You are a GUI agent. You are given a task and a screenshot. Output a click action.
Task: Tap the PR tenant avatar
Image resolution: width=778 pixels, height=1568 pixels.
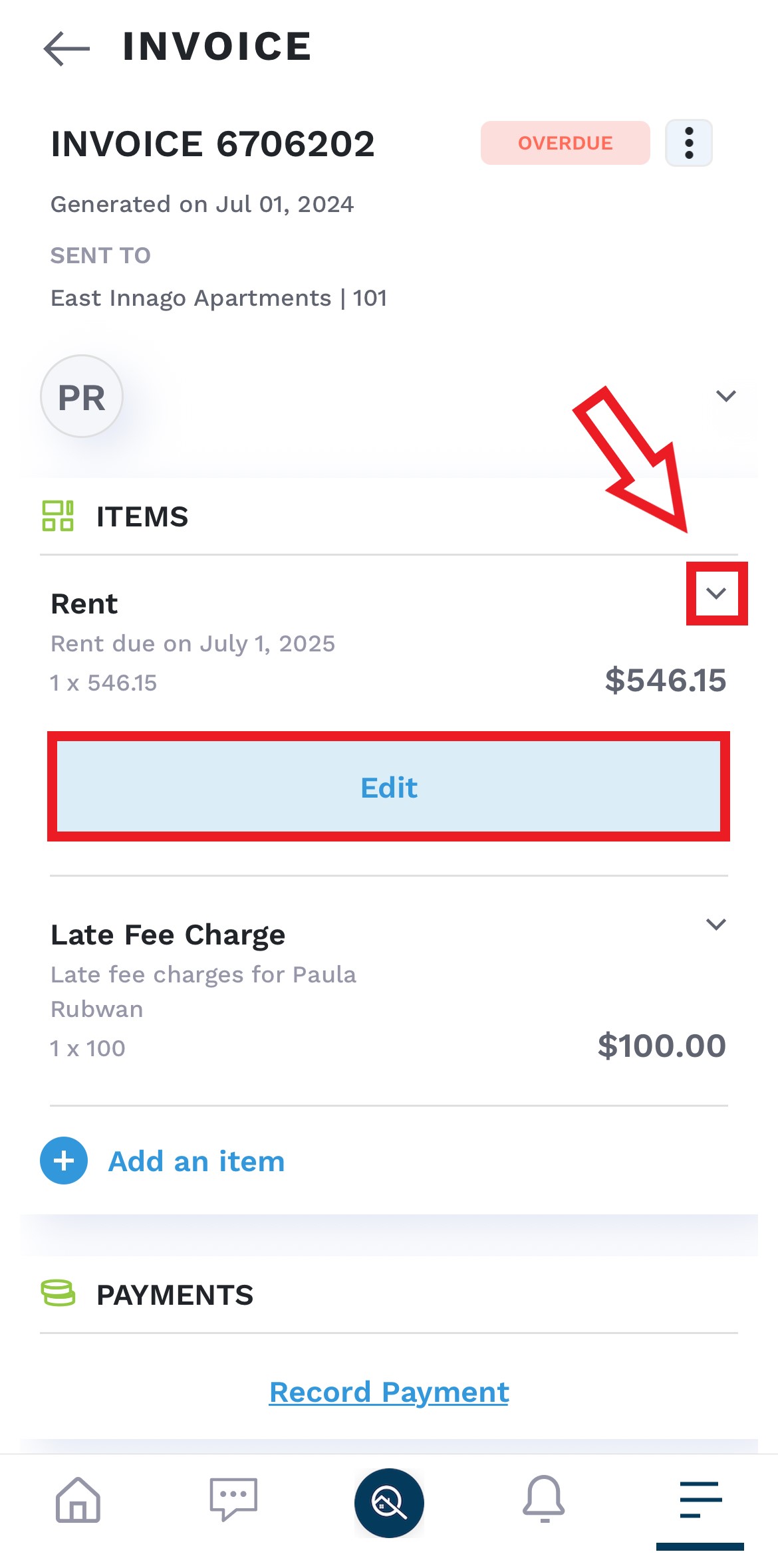(x=82, y=396)
